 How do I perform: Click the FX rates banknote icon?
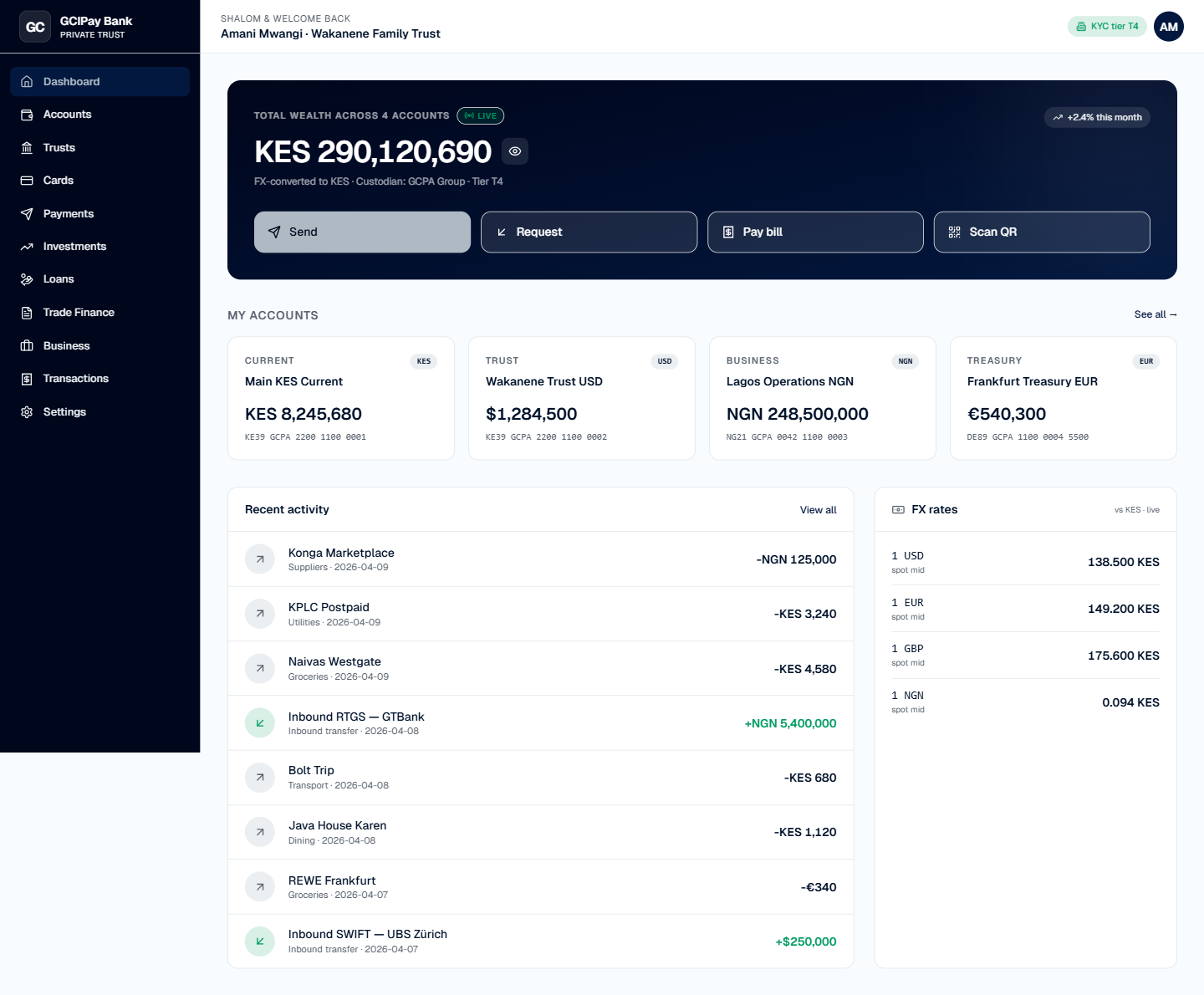point(898,510)
